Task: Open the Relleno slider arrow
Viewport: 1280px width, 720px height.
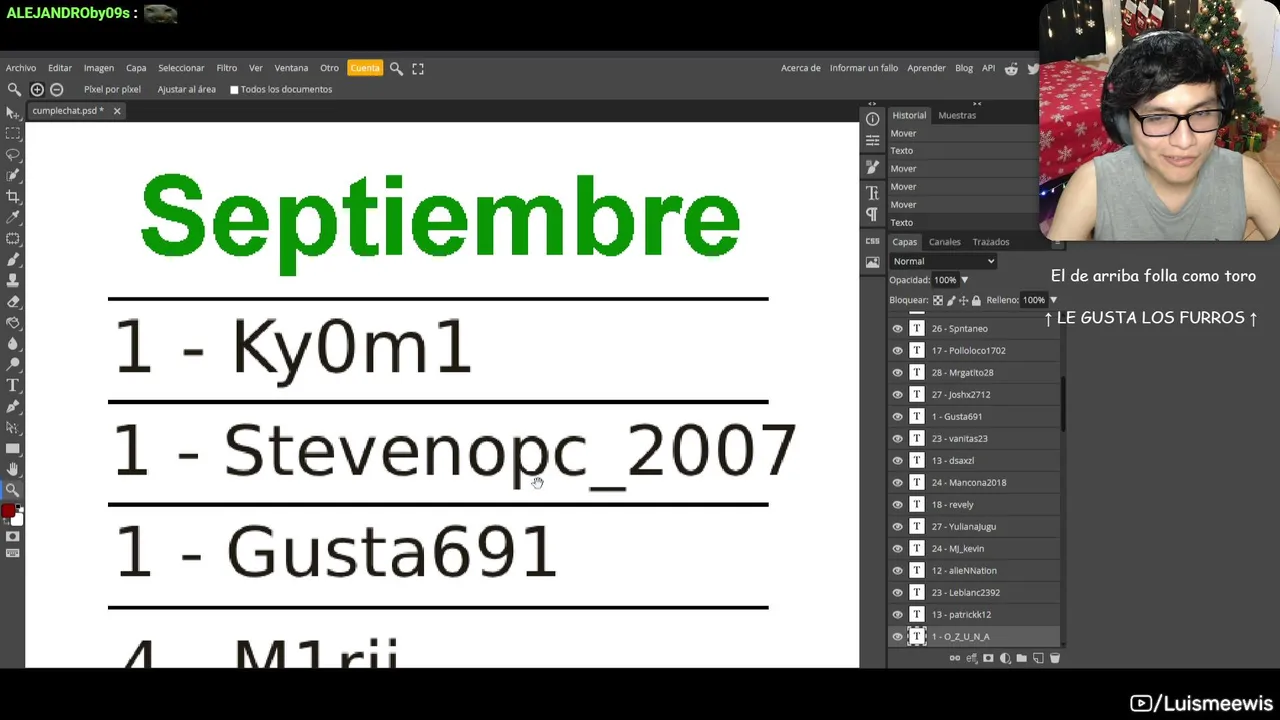Action: click(1053, 300)
